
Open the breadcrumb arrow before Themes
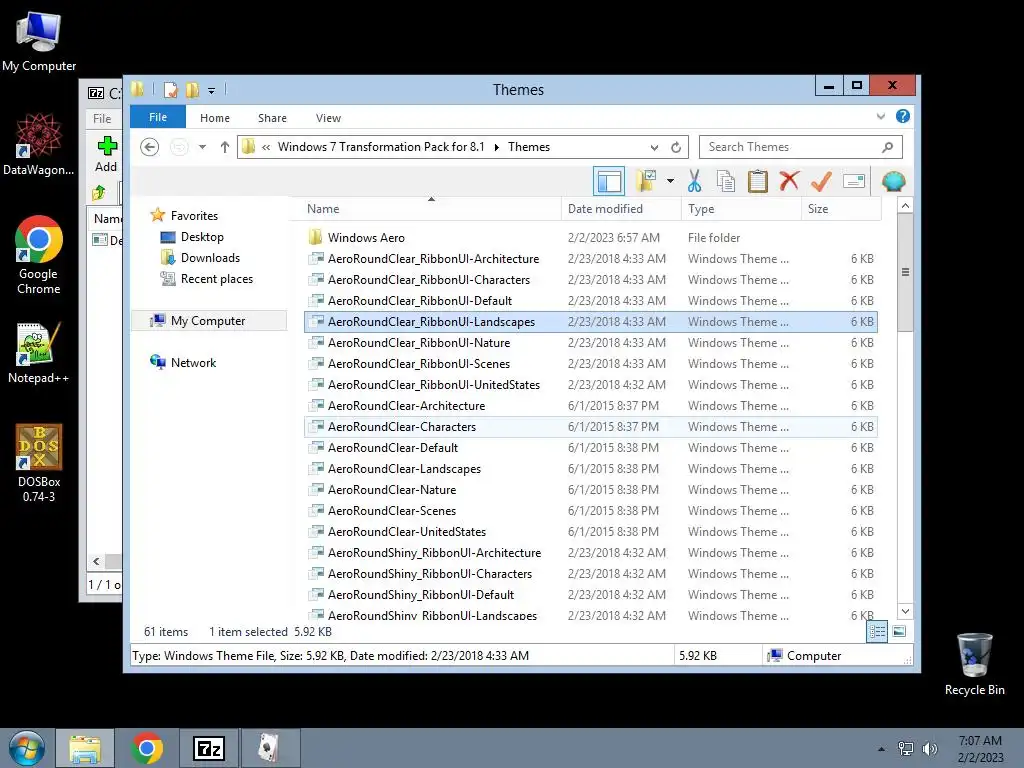click(x=496, y=147)
